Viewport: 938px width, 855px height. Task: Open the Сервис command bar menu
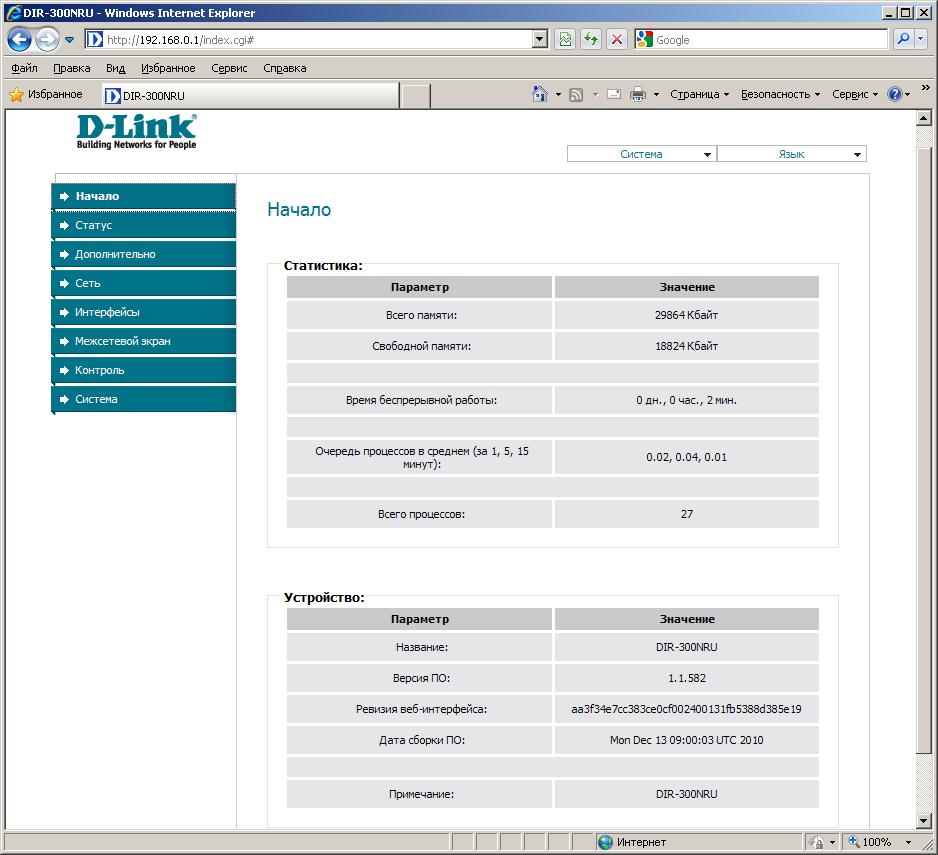pyautogui.click(x=855, y=95)
